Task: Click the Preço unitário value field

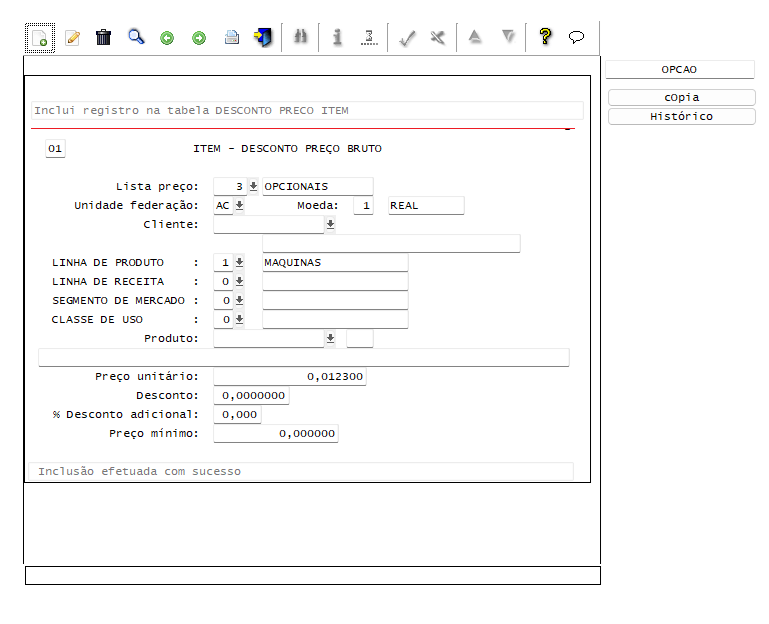Action: [290, 376]
